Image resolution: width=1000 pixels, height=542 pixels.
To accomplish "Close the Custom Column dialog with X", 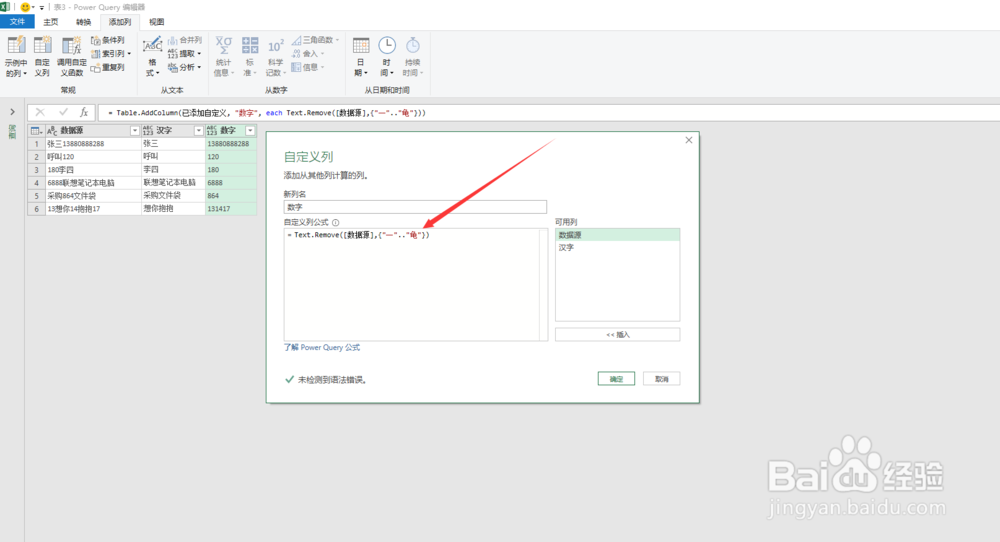I will pyautogui.click(x=689, y=140).
